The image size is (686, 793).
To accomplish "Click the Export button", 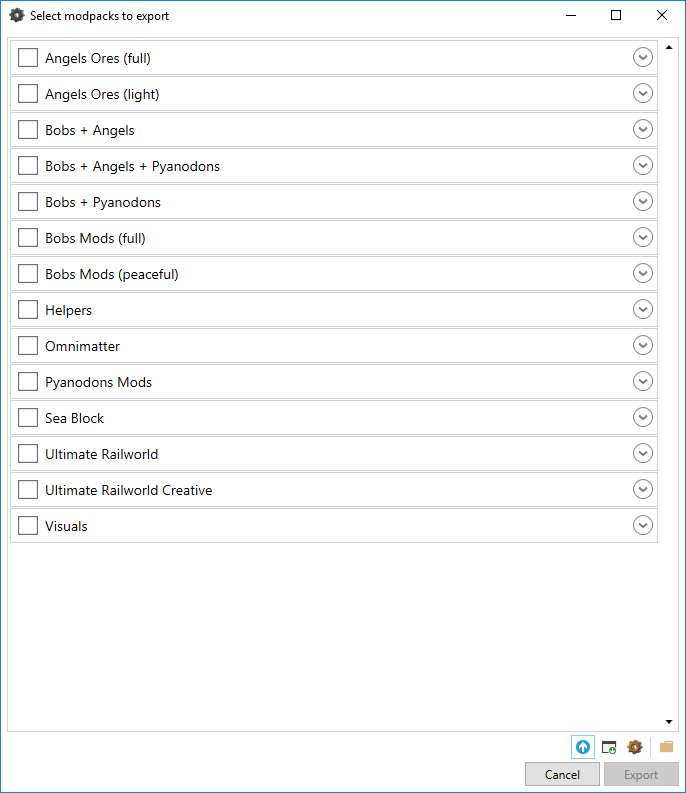I will (641, 774).
